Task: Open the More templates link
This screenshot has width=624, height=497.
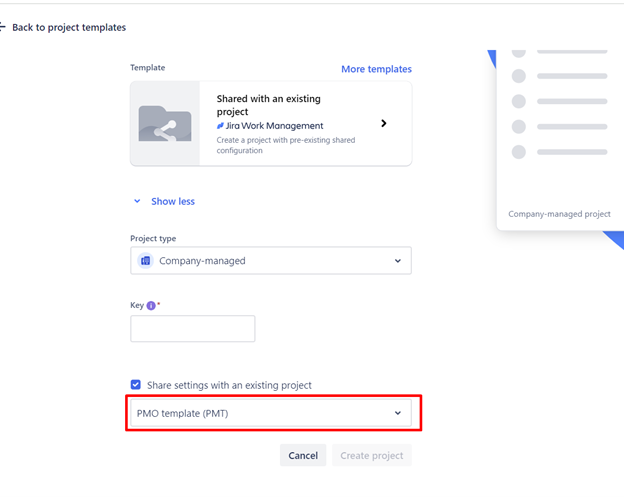Action: click(x=376, y=69)
